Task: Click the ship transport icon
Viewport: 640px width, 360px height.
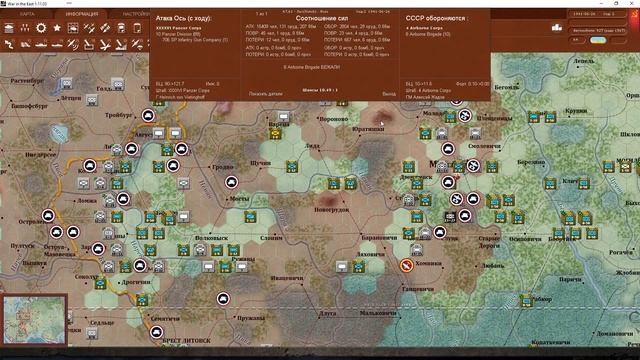Action: click(x=41, y=44)
